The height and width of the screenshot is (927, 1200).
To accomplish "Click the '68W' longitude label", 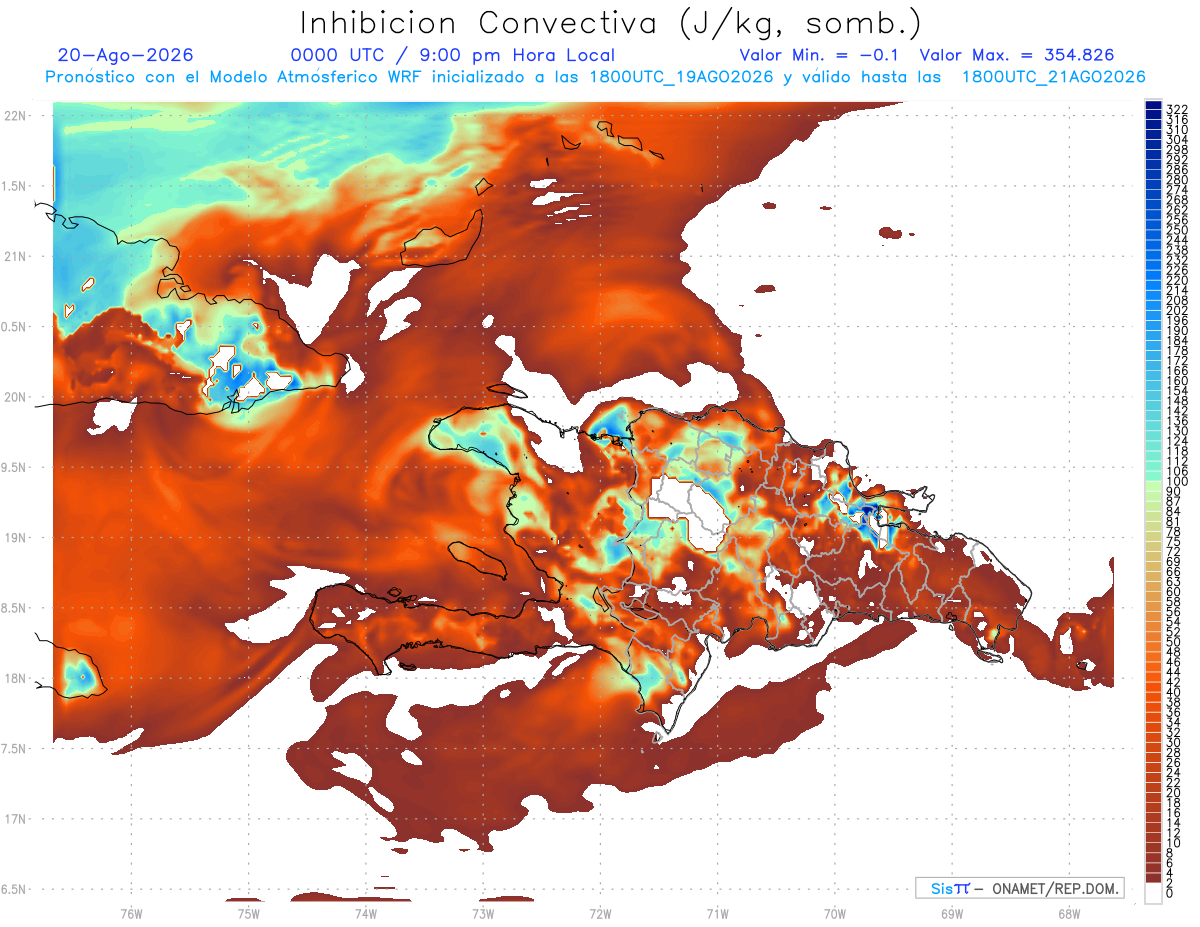I will (x=1069, y=913).
